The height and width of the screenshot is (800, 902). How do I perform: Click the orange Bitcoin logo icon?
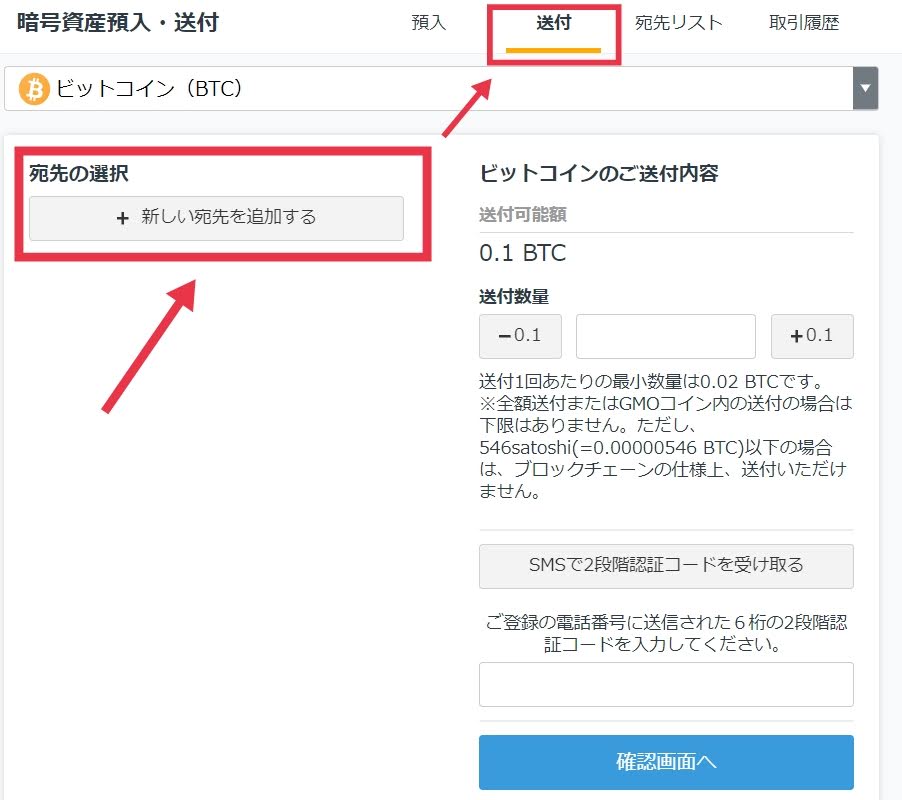pos(34,89)
